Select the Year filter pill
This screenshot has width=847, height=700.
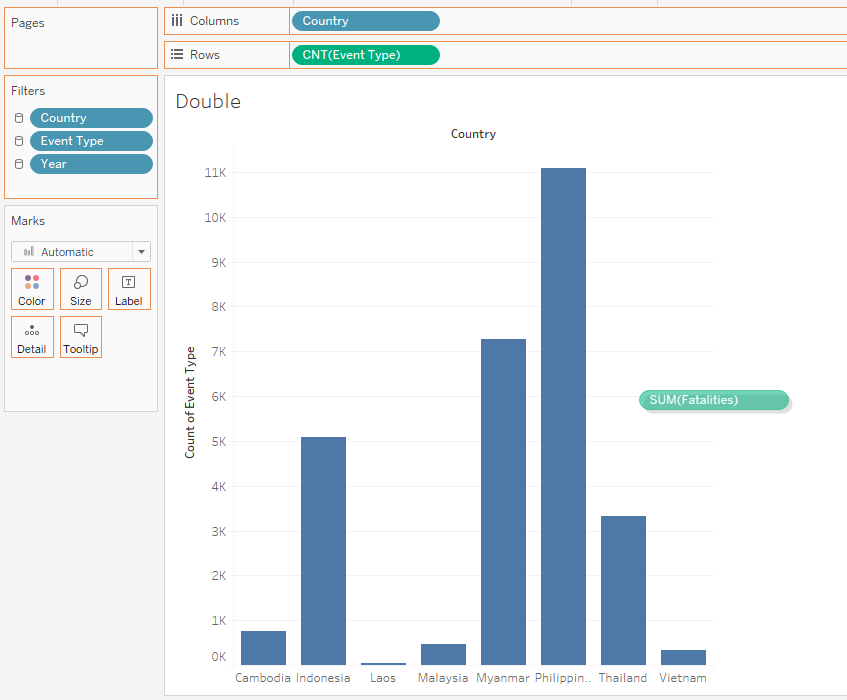pos(91,164)
